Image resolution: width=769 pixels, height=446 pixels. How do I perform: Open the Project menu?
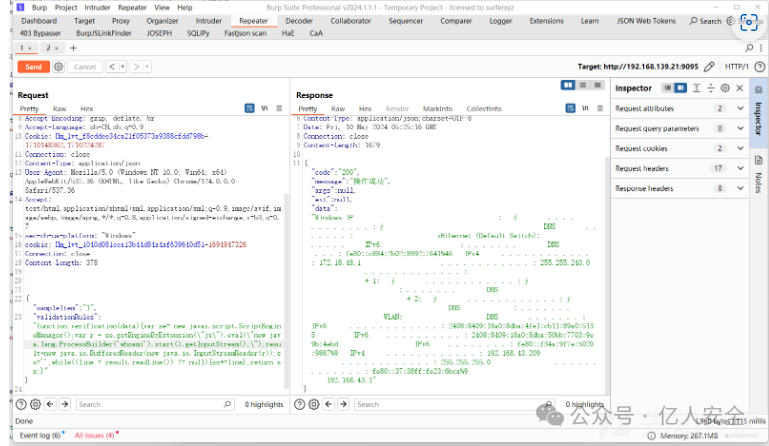coord(66,7)
